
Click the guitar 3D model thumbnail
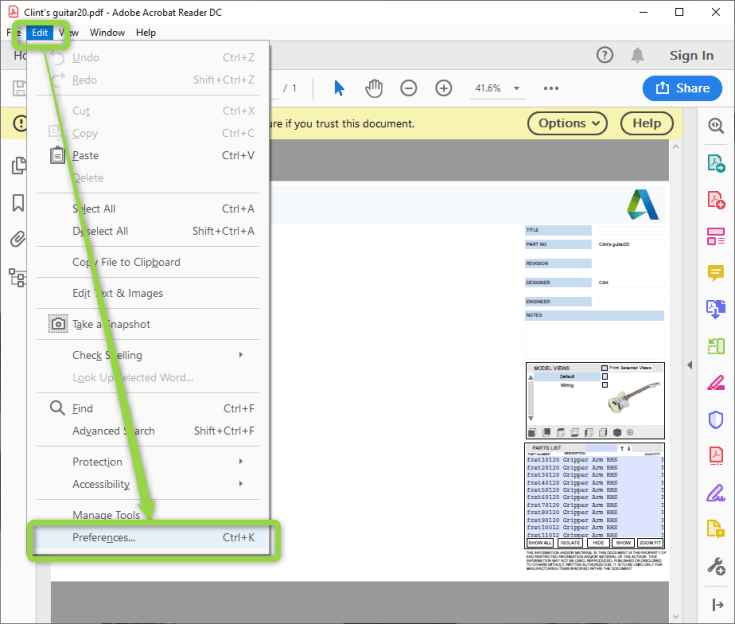tap(635, 397)
